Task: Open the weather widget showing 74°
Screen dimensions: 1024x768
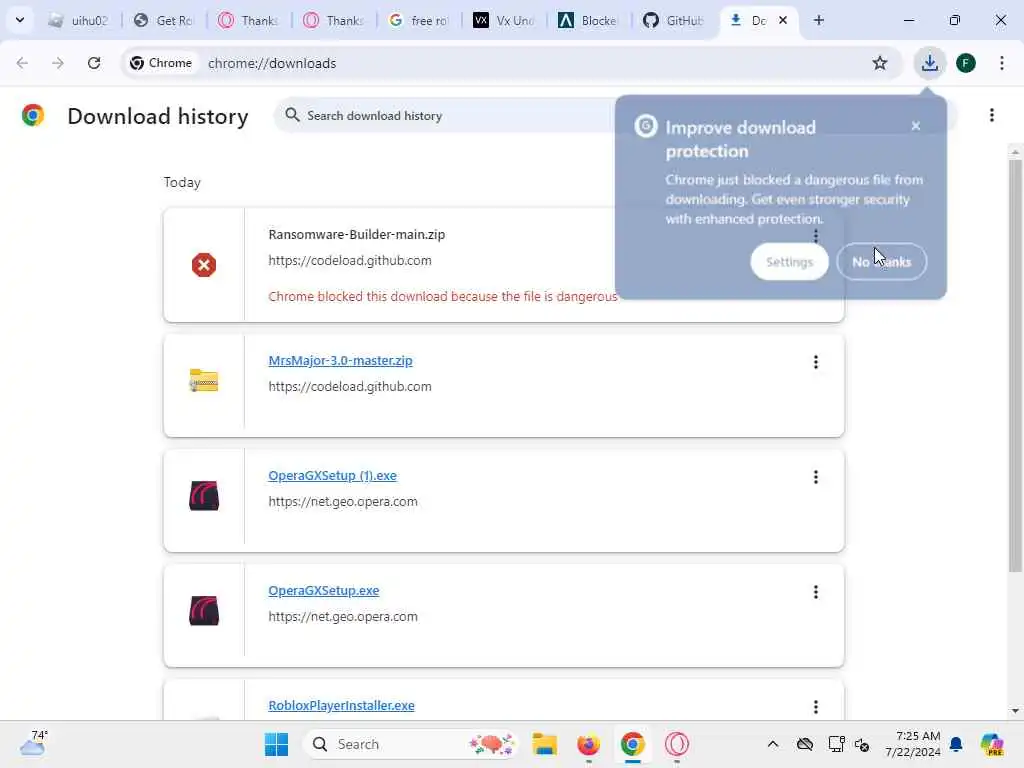Action: pos(33,744)
